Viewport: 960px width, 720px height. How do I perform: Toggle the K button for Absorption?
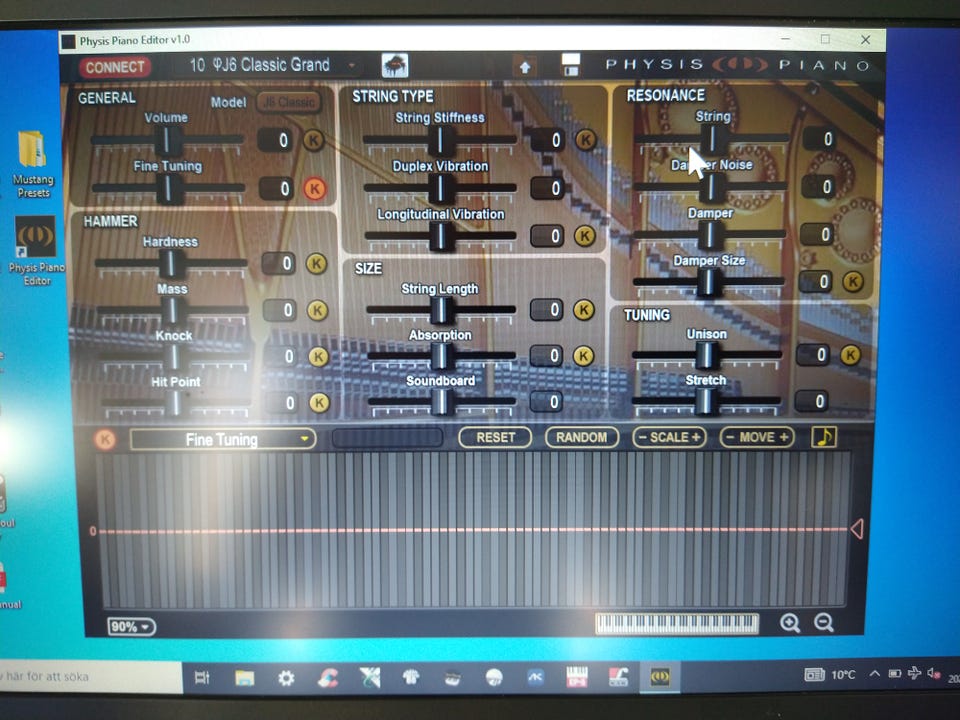583,356
